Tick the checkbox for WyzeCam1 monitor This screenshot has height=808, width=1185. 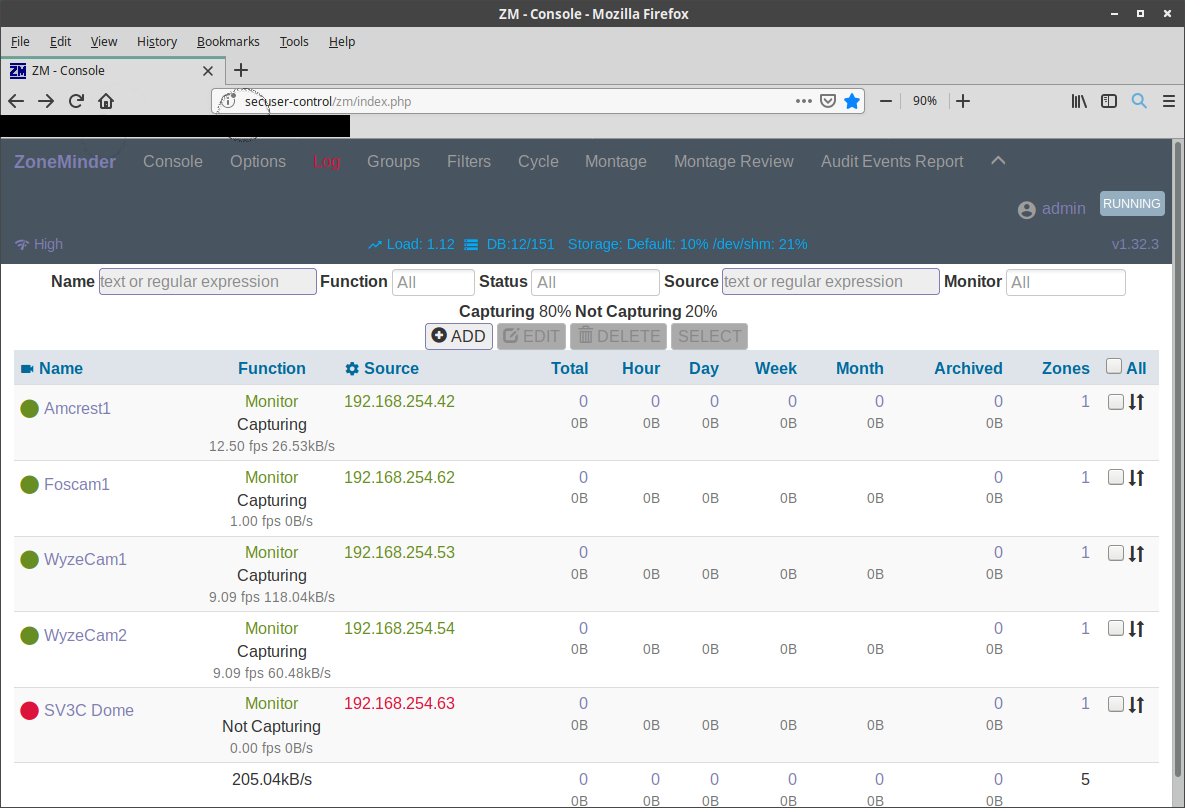1115,553
